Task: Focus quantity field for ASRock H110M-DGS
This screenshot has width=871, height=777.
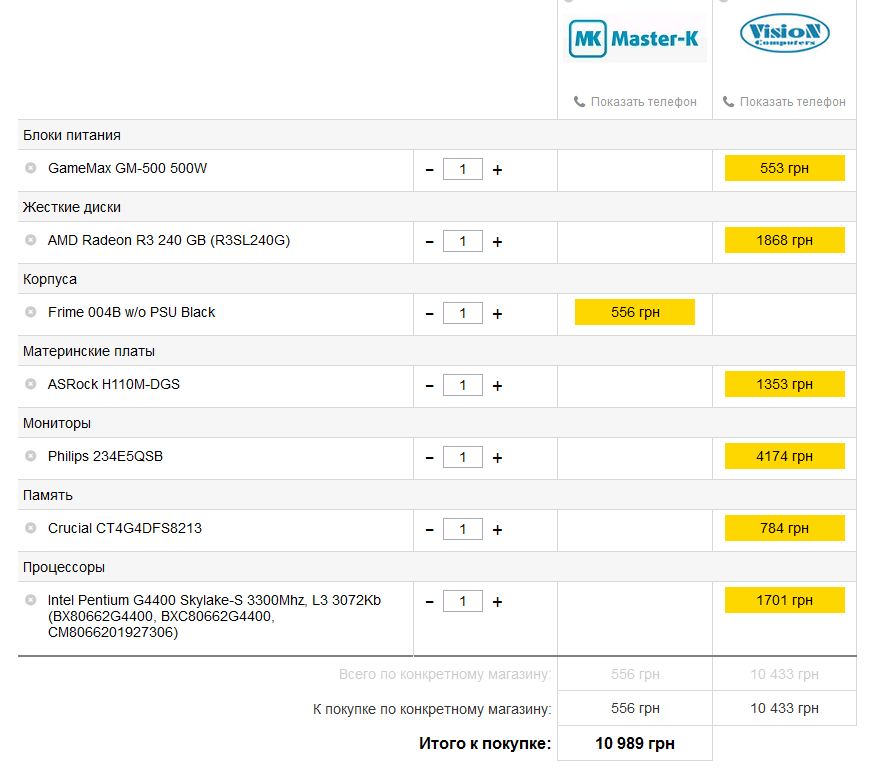Action: pos(463,385)
